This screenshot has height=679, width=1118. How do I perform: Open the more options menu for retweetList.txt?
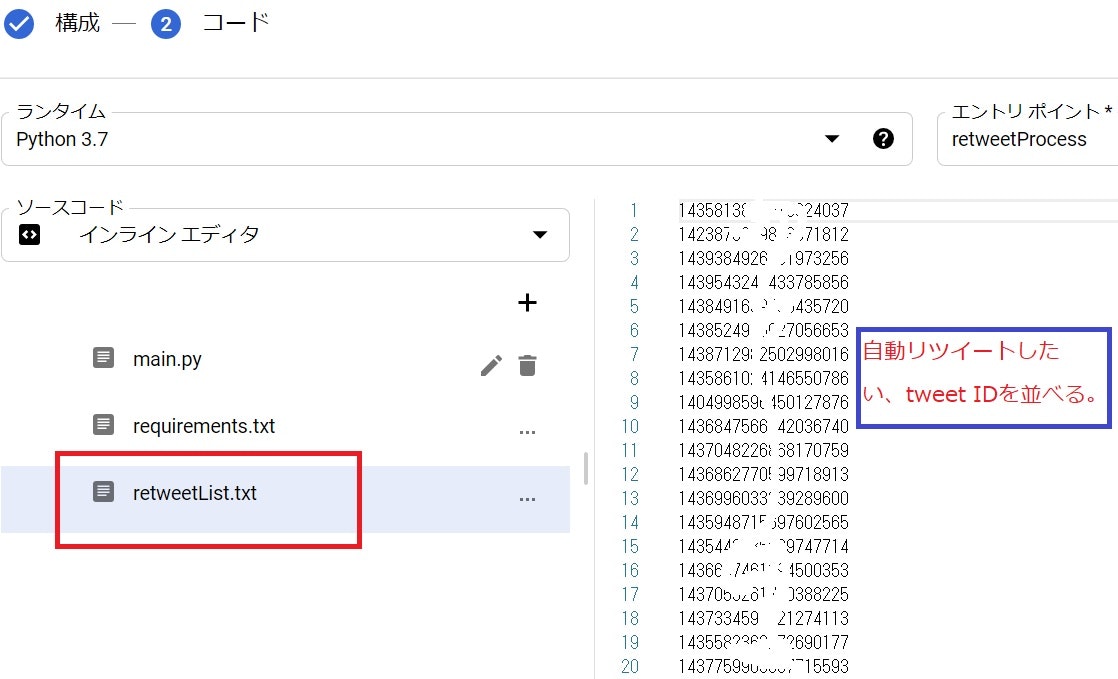(x=527, y=499)
